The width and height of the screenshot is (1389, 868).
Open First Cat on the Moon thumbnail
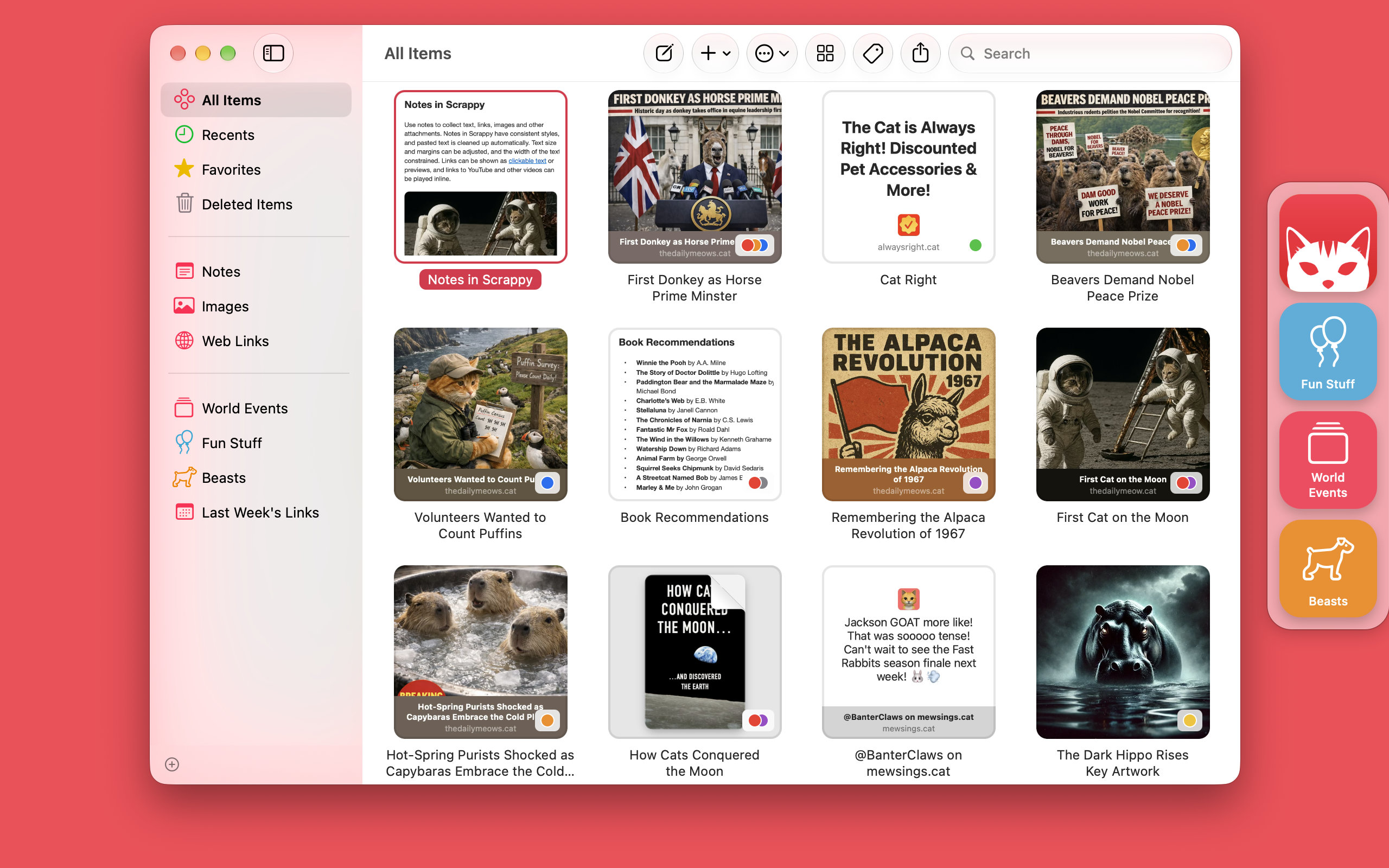tap(1123, 414)
